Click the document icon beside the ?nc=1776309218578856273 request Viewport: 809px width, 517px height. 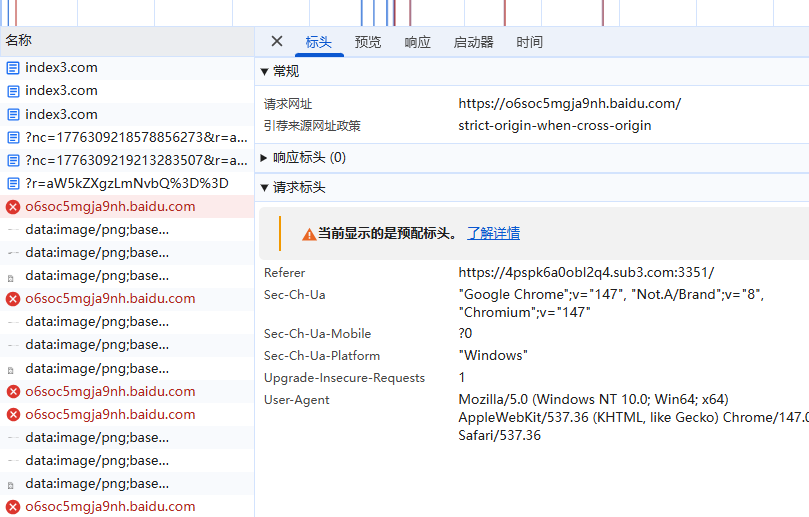pyautogui.click(x=13, y=137)
